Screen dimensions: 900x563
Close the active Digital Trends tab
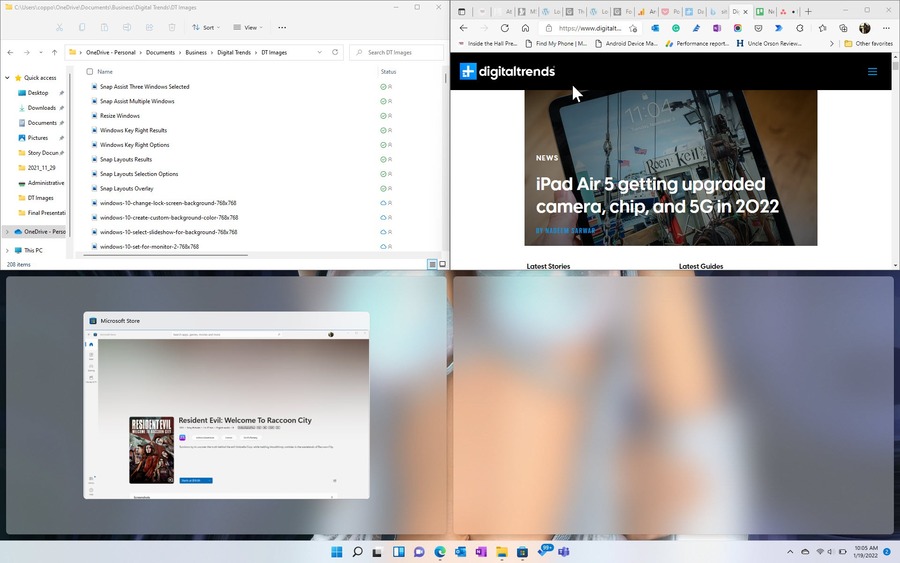[746, 11]
